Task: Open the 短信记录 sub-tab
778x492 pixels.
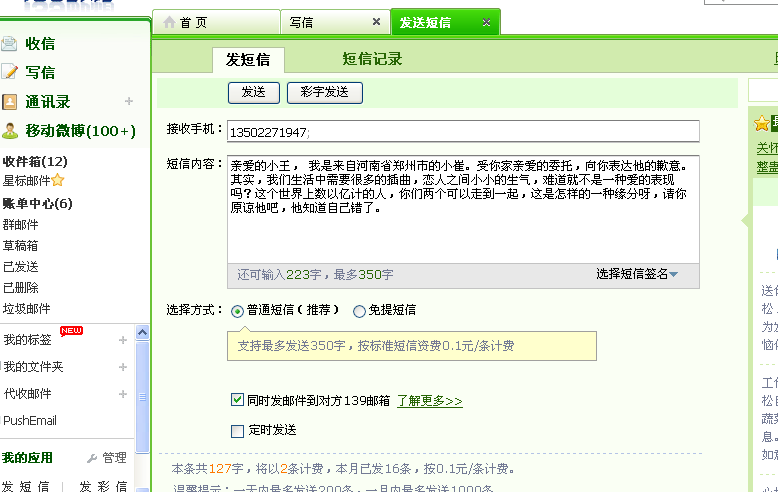Action: pyautogui.click(x=372, y=59)
